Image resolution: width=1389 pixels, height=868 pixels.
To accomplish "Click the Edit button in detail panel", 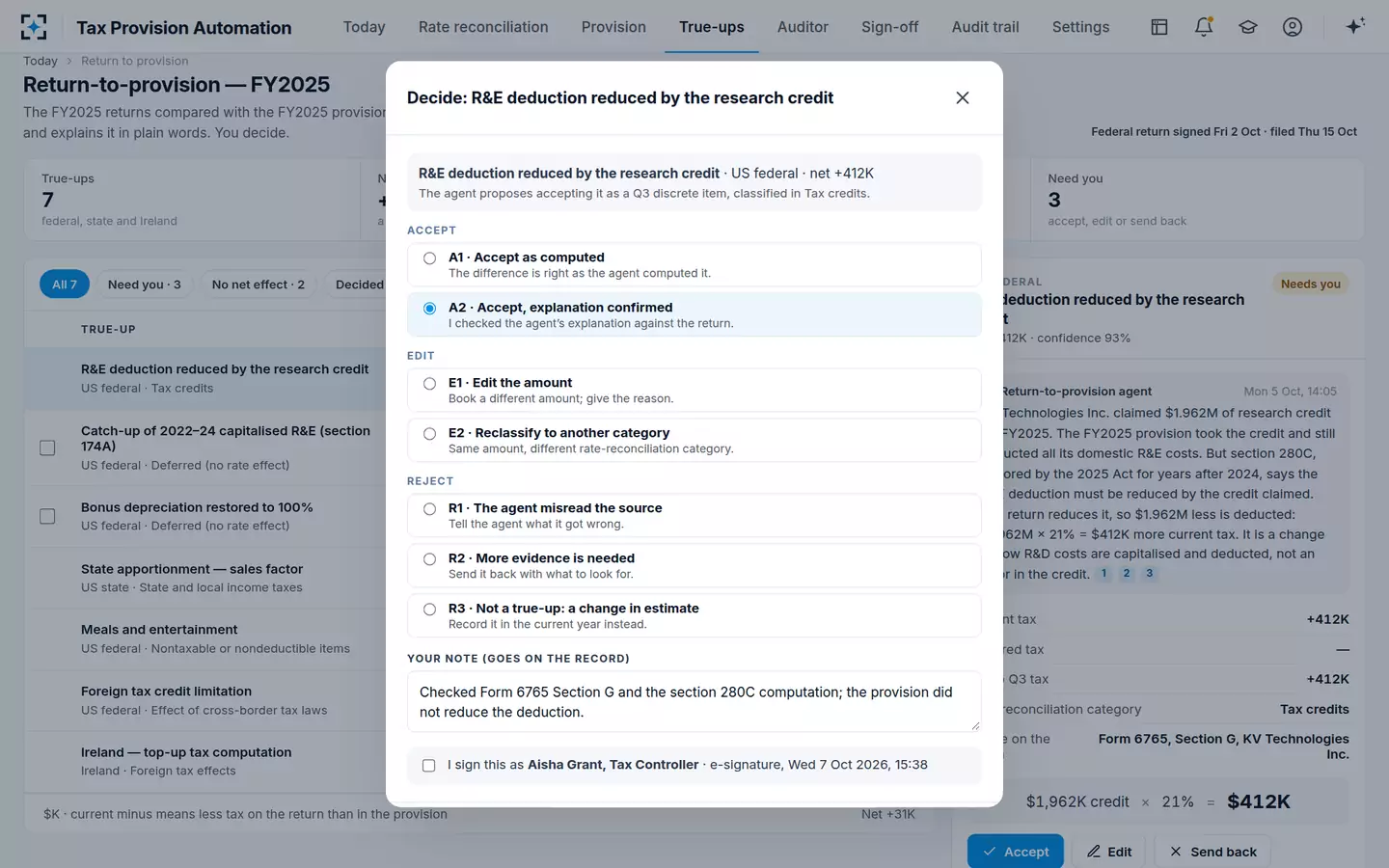I will coord(1109,852).
